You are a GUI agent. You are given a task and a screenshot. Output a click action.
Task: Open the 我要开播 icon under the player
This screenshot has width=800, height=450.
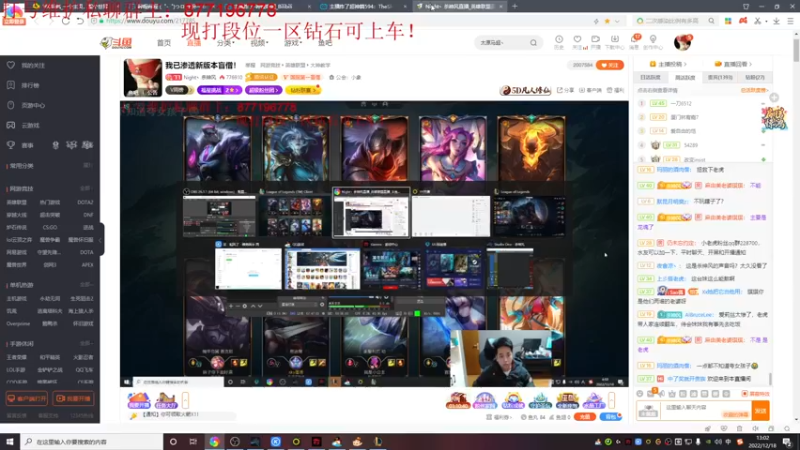point(139,401)
